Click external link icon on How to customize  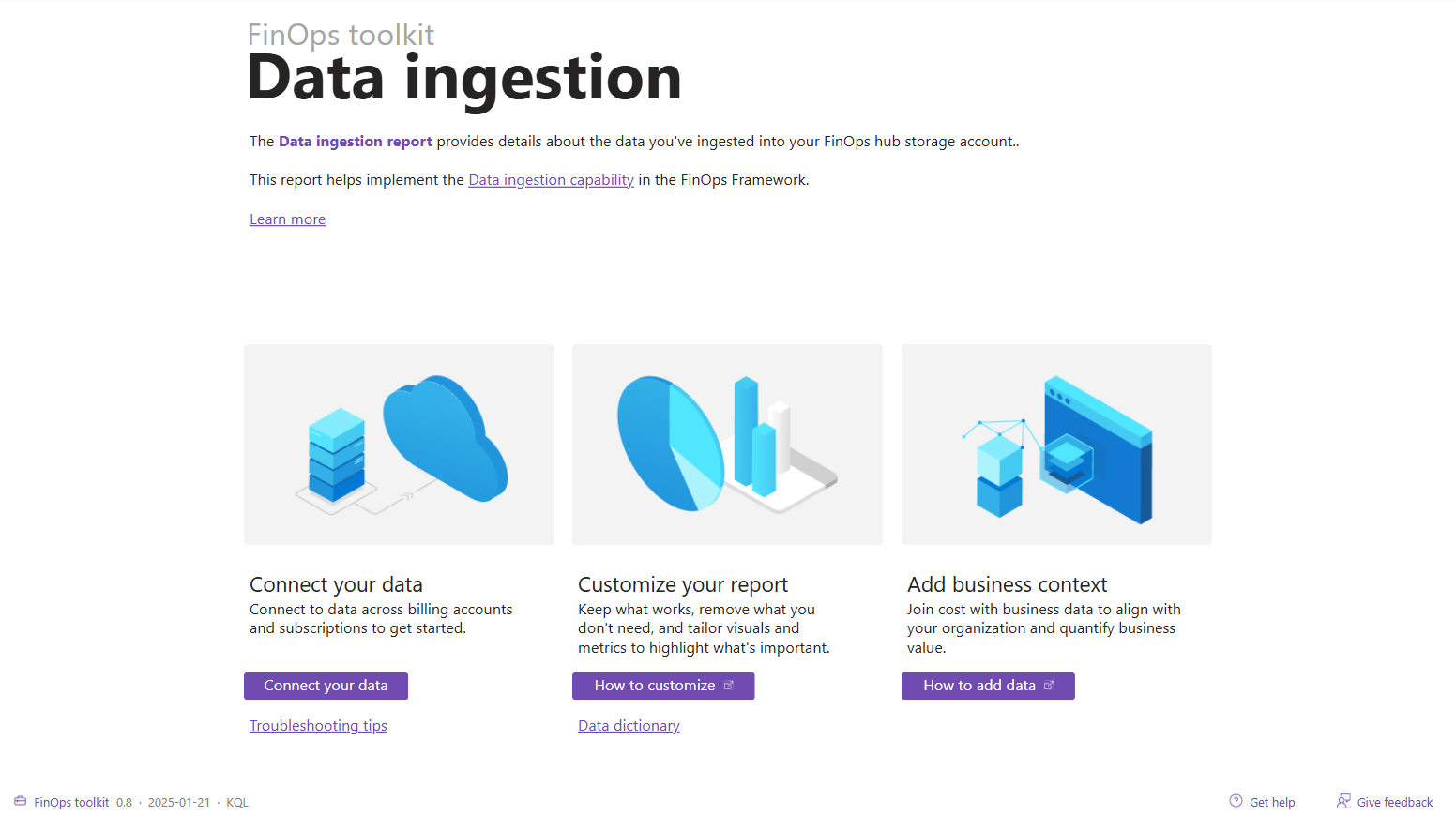coord(729,686)
